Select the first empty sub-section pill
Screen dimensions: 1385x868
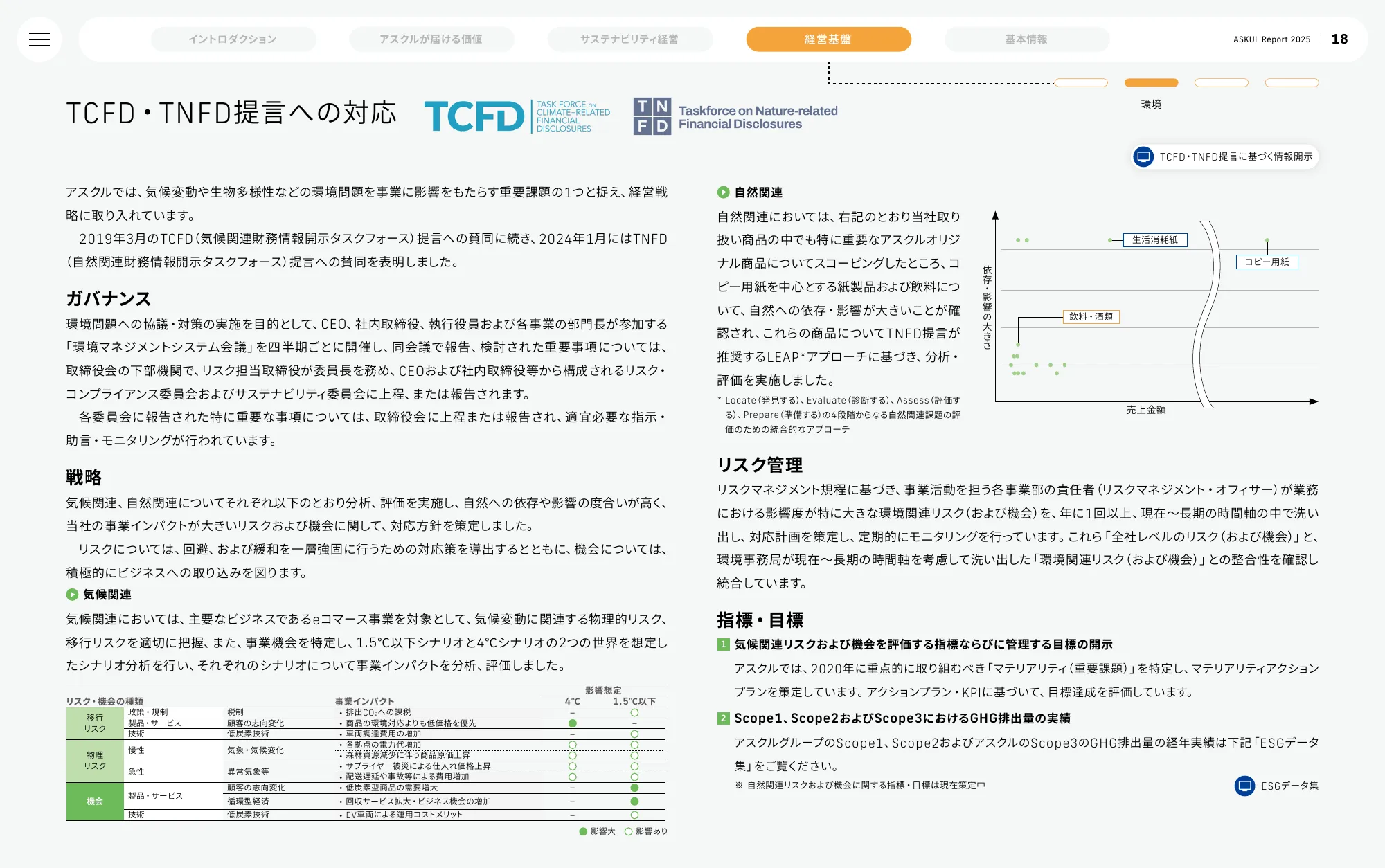[x=1081, y=83]
